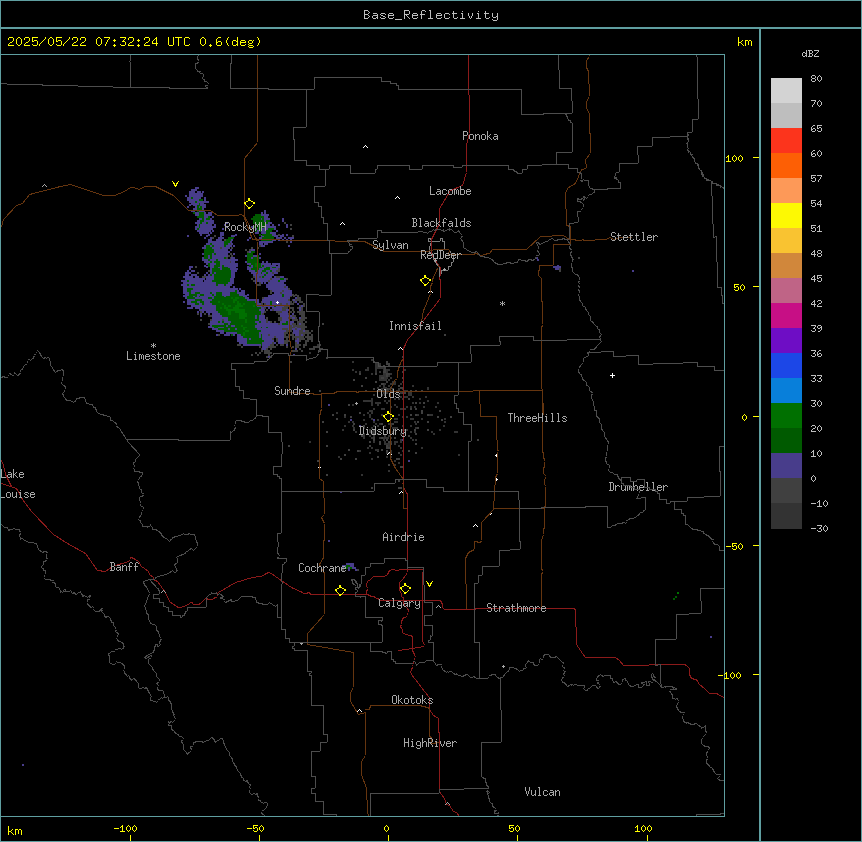Click the small purple echo next to Cochrane
This screenshot has height=842, width=862.
click(352, 567)
